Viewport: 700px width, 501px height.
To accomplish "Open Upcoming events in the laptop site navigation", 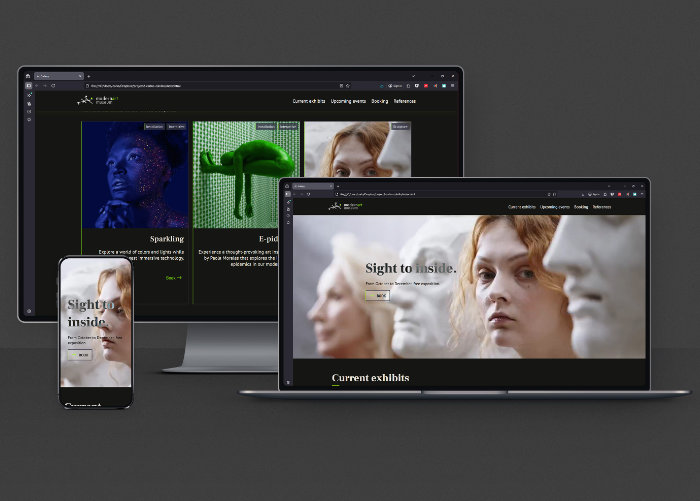I will coord(554,207).
